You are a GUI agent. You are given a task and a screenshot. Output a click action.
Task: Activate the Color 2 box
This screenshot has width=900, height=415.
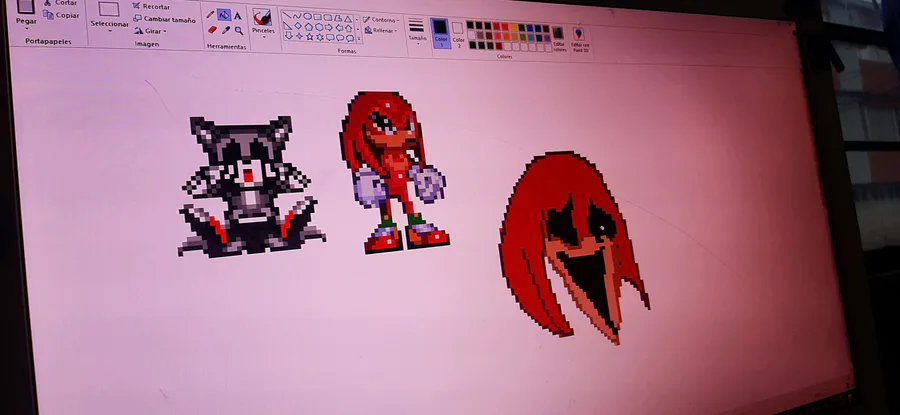457,34
